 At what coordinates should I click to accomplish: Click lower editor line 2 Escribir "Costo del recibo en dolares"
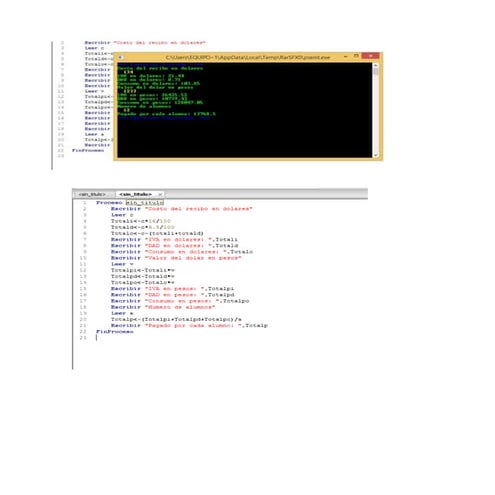[x=182, y=209]
